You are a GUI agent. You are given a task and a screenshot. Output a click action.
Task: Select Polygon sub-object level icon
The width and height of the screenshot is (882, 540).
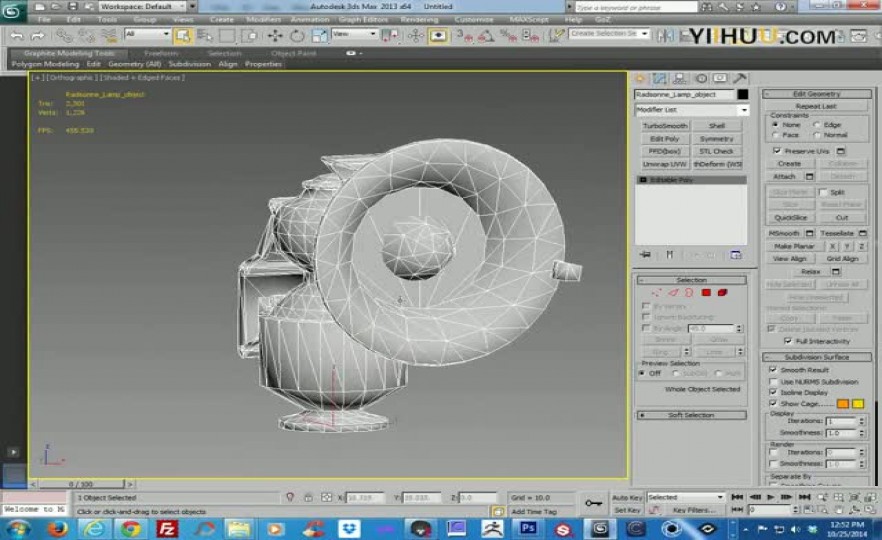pos(706,292)
